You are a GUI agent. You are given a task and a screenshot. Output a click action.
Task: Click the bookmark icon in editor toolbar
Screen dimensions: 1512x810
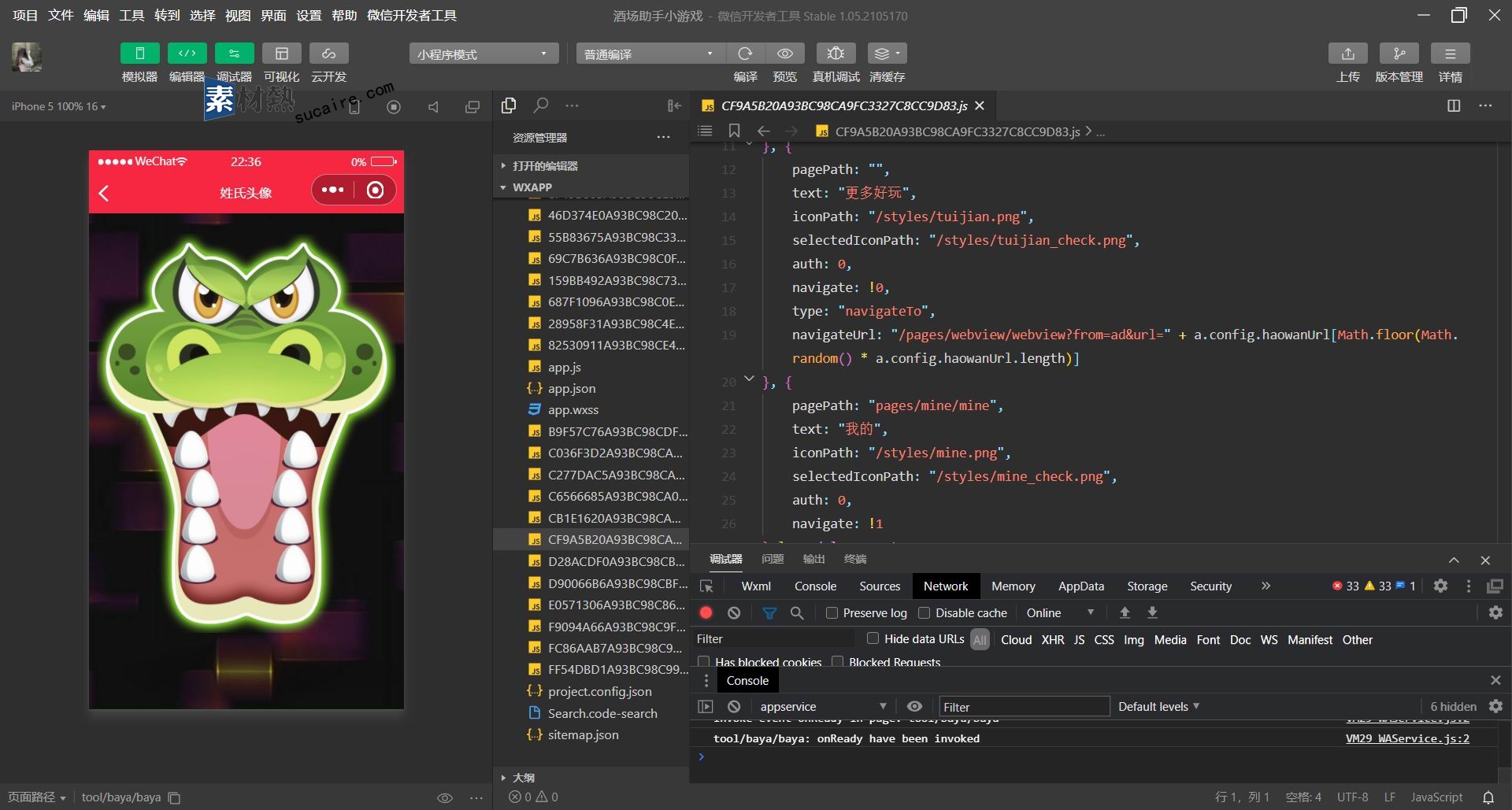[734, 131]
